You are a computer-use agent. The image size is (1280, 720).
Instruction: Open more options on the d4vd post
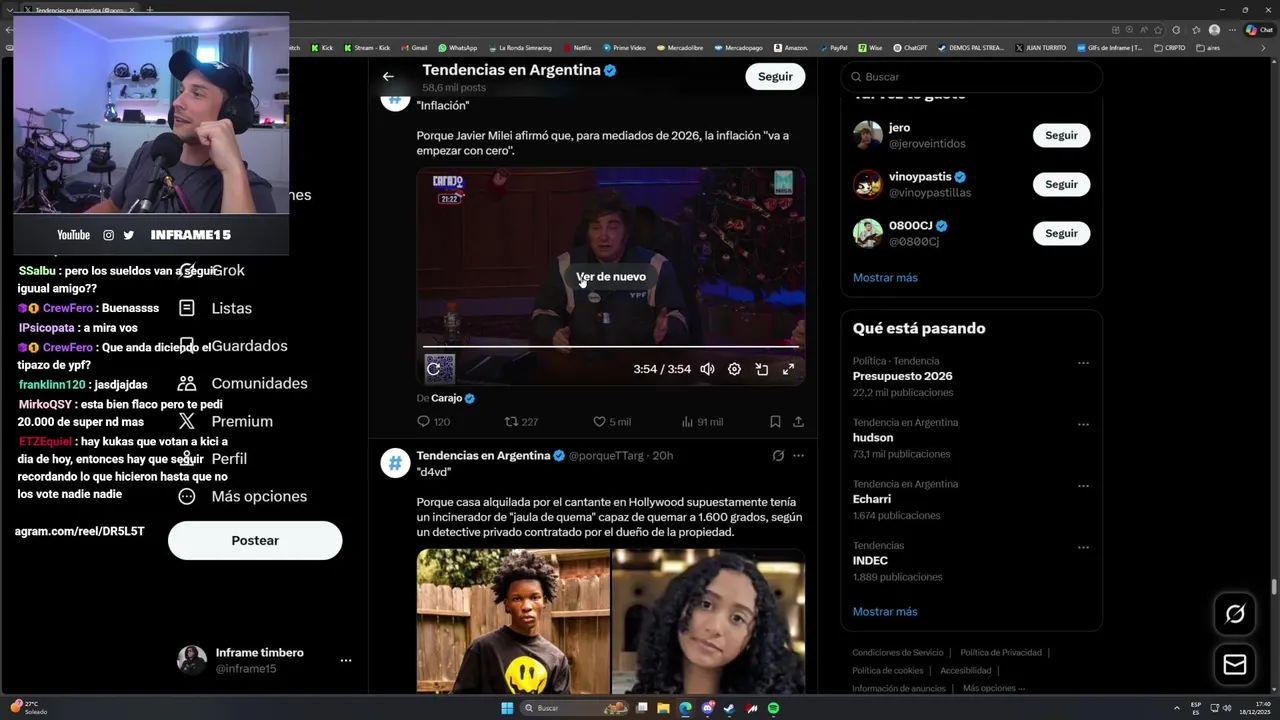pyautogui.click(x=798, y=456)
